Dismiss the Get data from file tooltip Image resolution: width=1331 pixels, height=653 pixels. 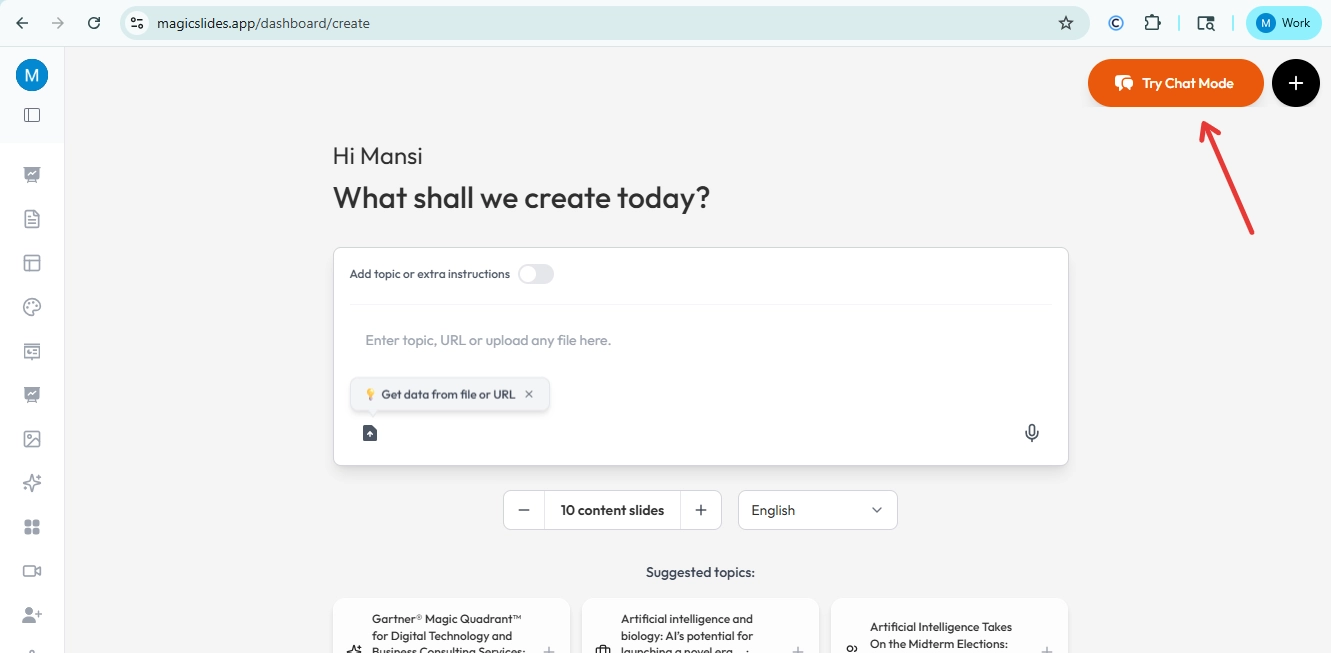pyautogui.click(x=529, y=394)
